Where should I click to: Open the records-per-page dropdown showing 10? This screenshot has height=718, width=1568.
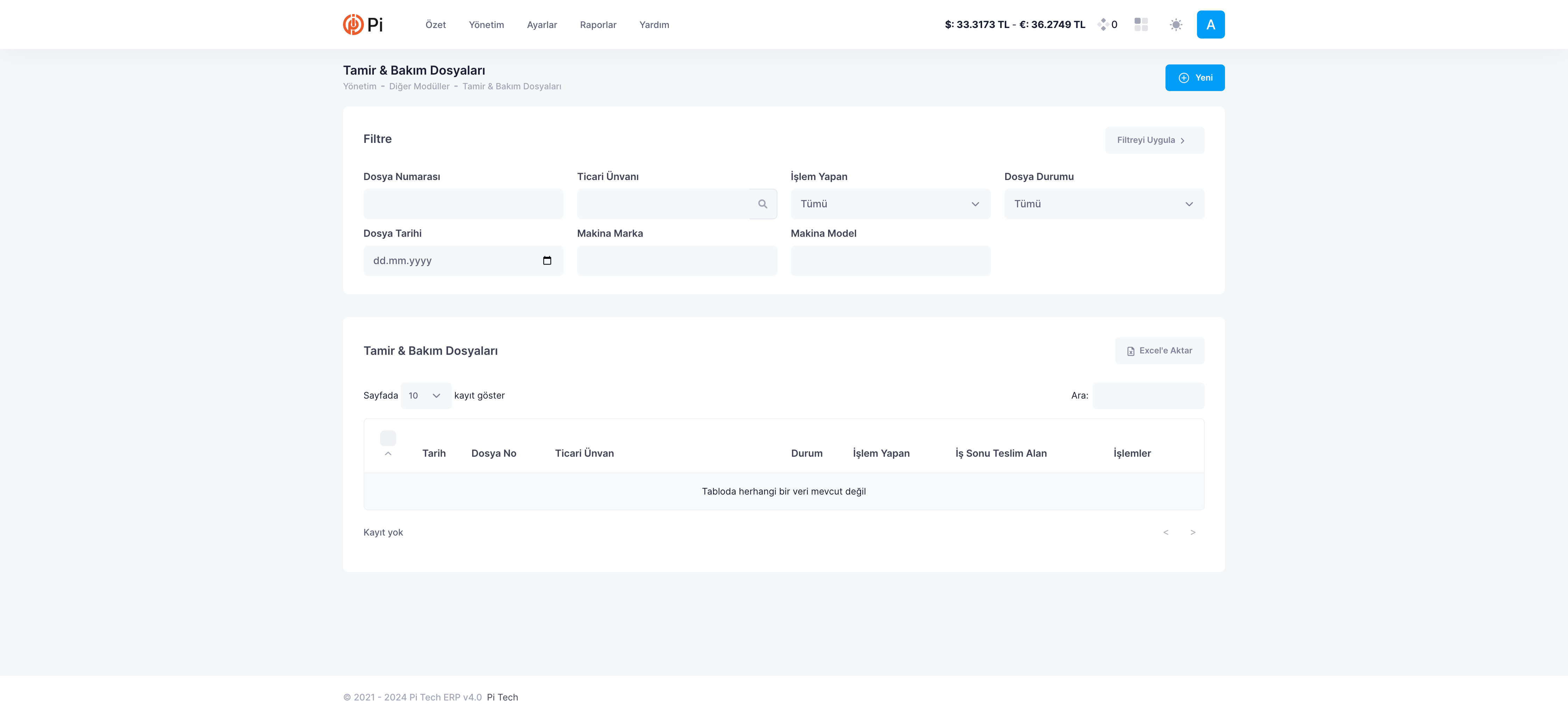tap(425, 396)
